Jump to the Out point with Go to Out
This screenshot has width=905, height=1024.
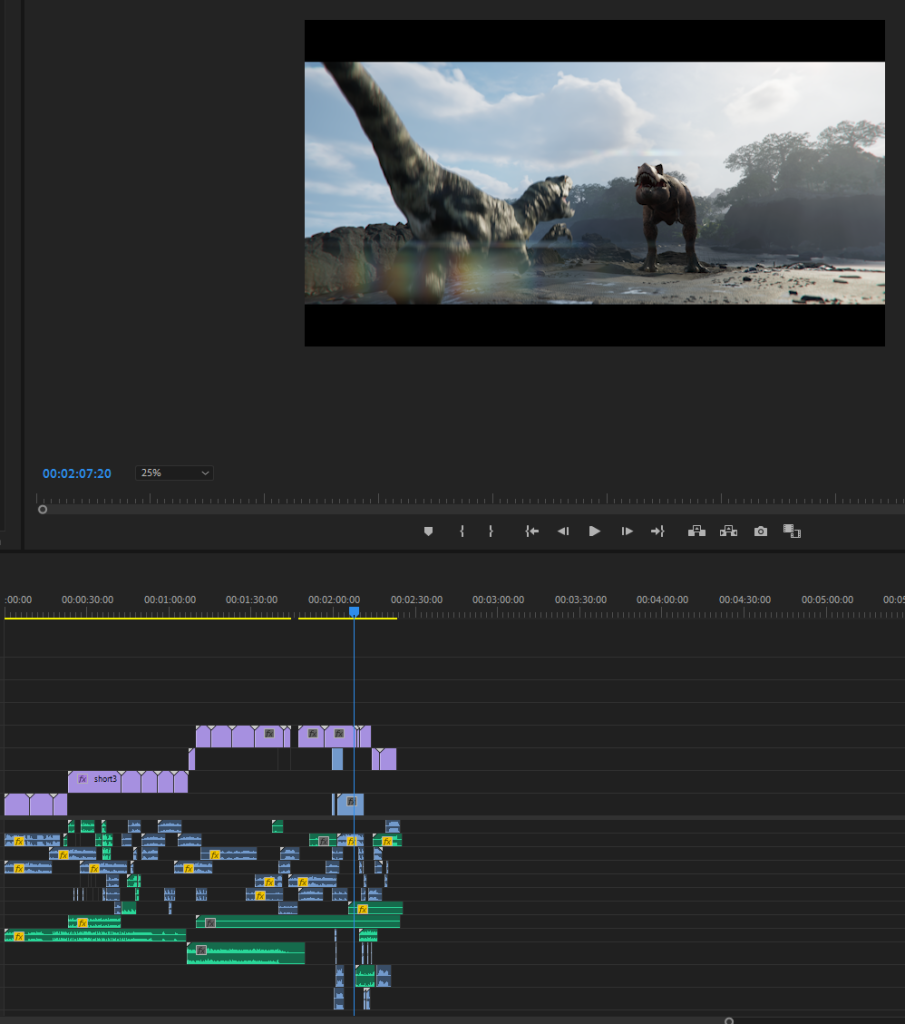[658, 531]
